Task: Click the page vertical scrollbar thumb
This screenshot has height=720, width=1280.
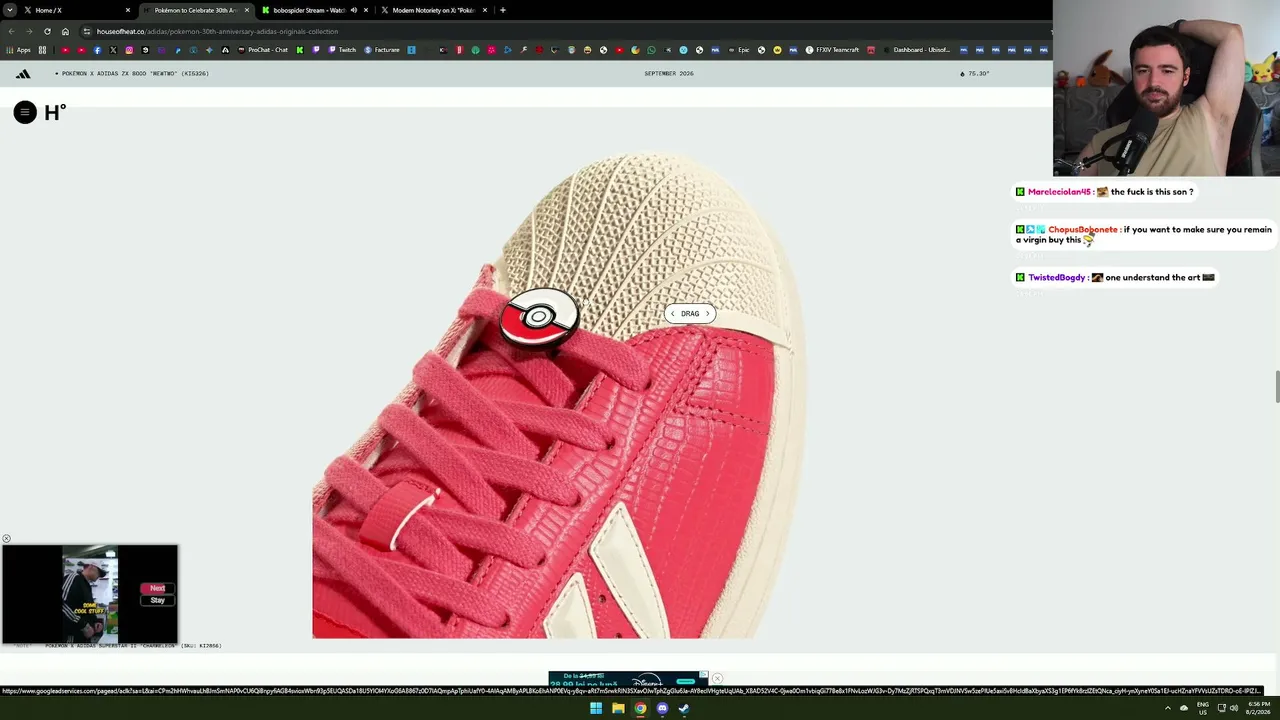Action: click(x=1276, y=387)
